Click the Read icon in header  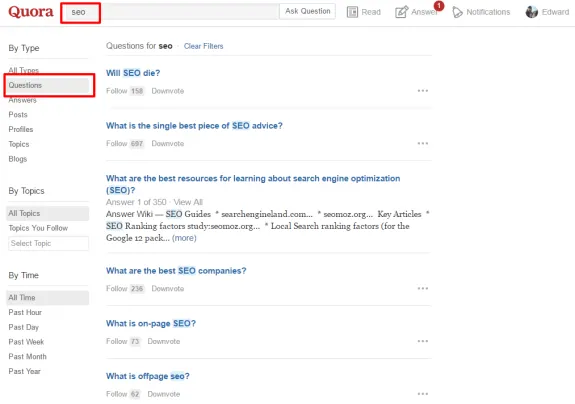(352, 12)
